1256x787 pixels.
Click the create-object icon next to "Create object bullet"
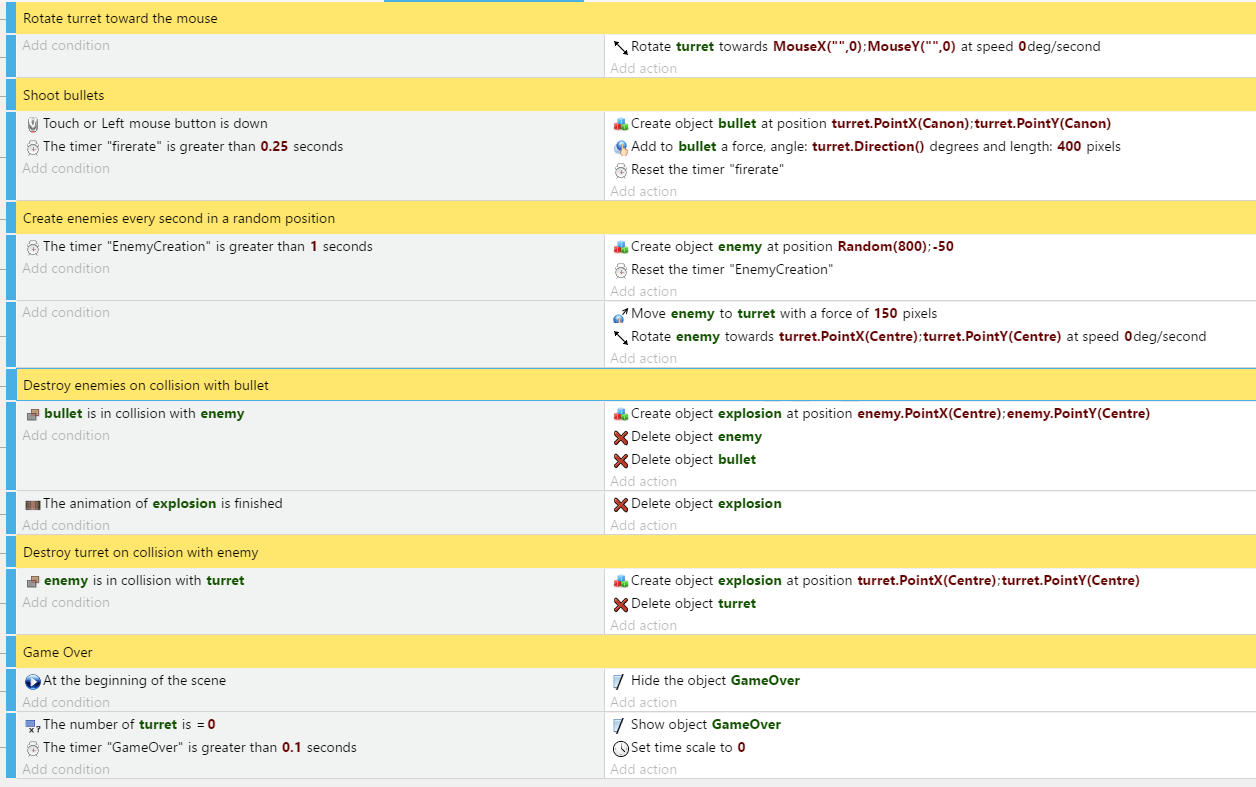621,124
